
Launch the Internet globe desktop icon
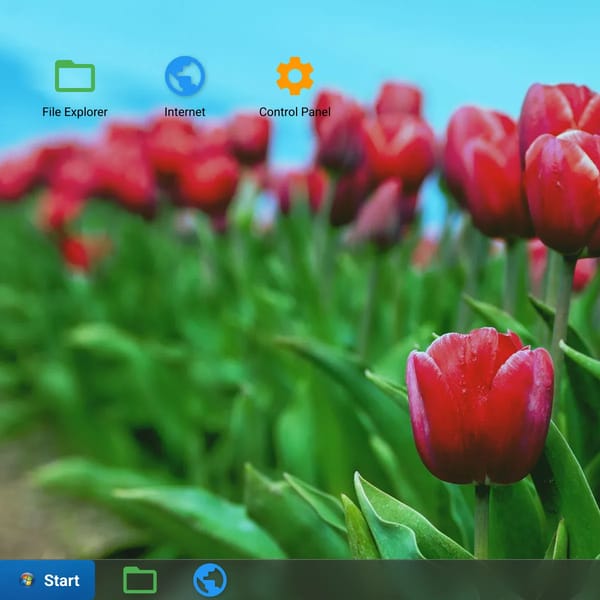pos(185,76)
